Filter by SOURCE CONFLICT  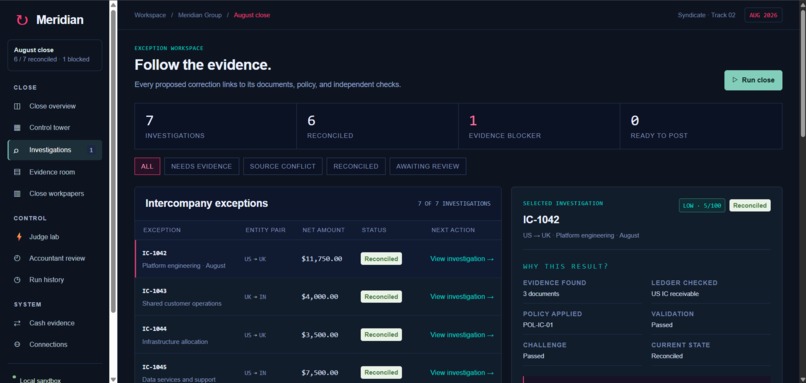pyautogui.click(x=283, y=167)
